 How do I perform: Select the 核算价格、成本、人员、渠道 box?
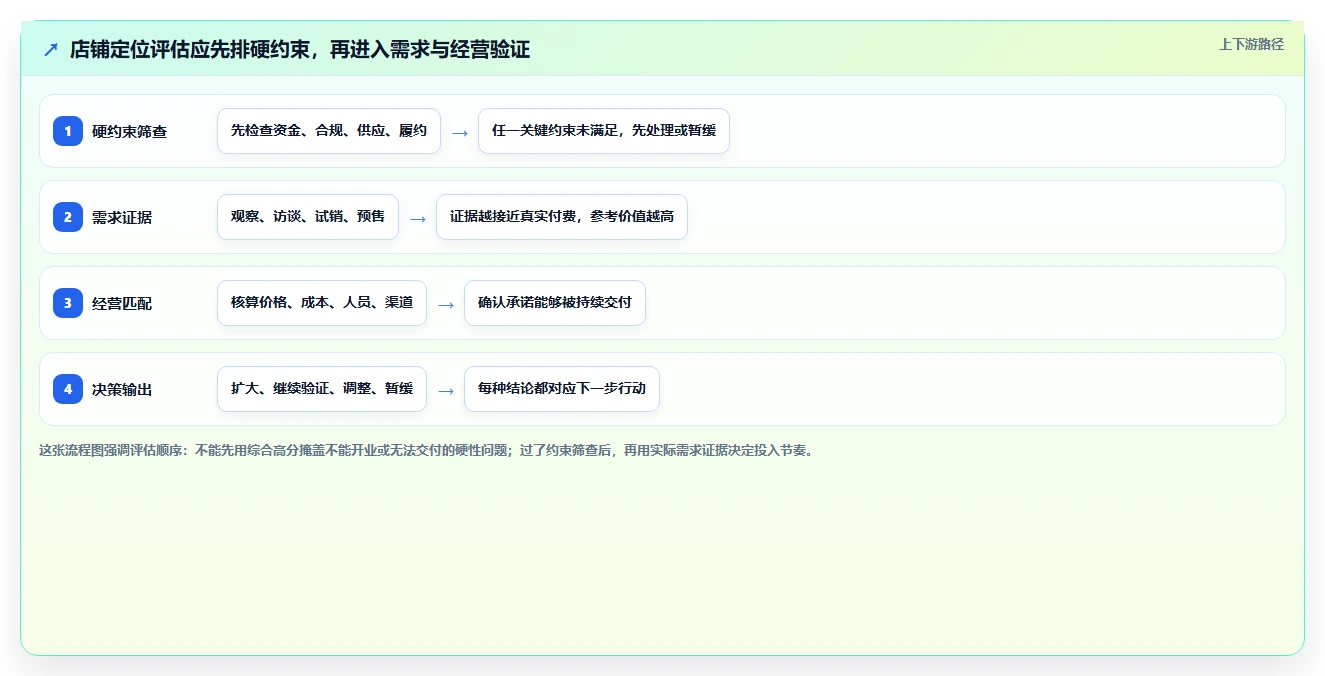coord(322,303)
